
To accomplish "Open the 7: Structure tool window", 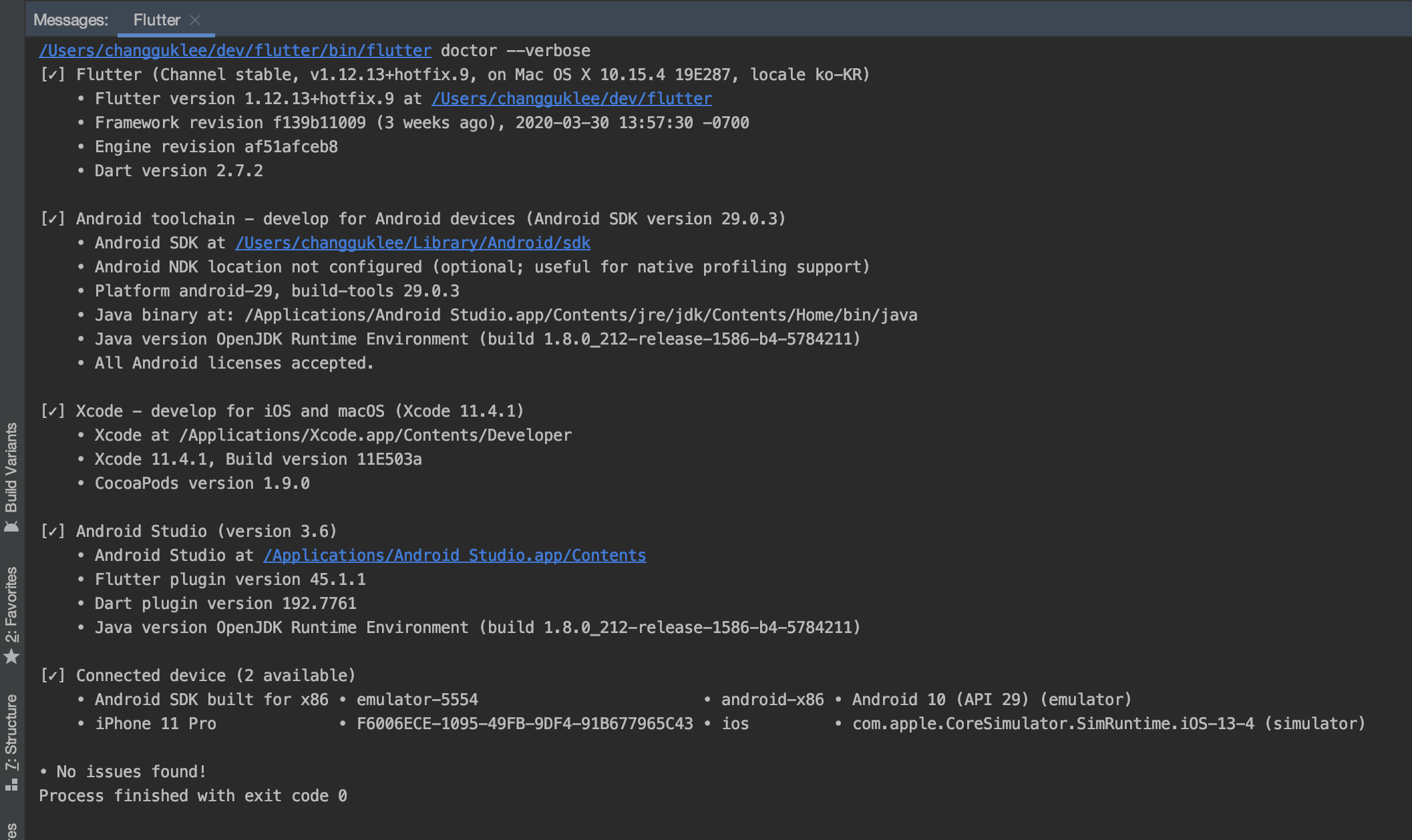I will coord(11,732).
